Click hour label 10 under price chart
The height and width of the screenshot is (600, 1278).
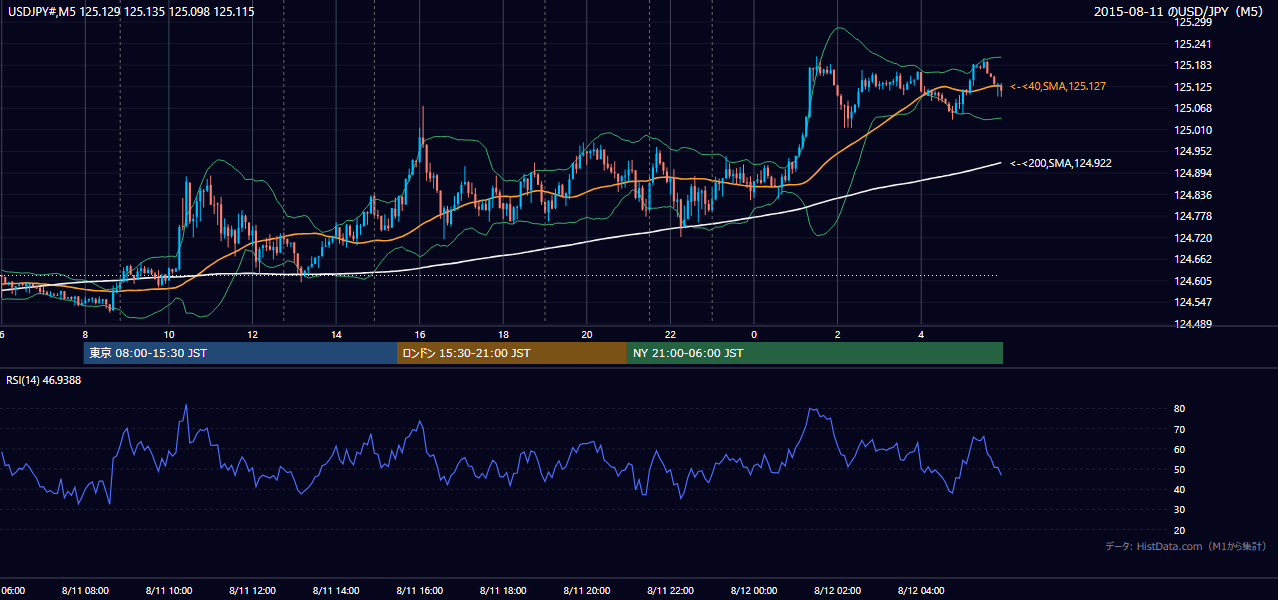click(x=169, y=335)
